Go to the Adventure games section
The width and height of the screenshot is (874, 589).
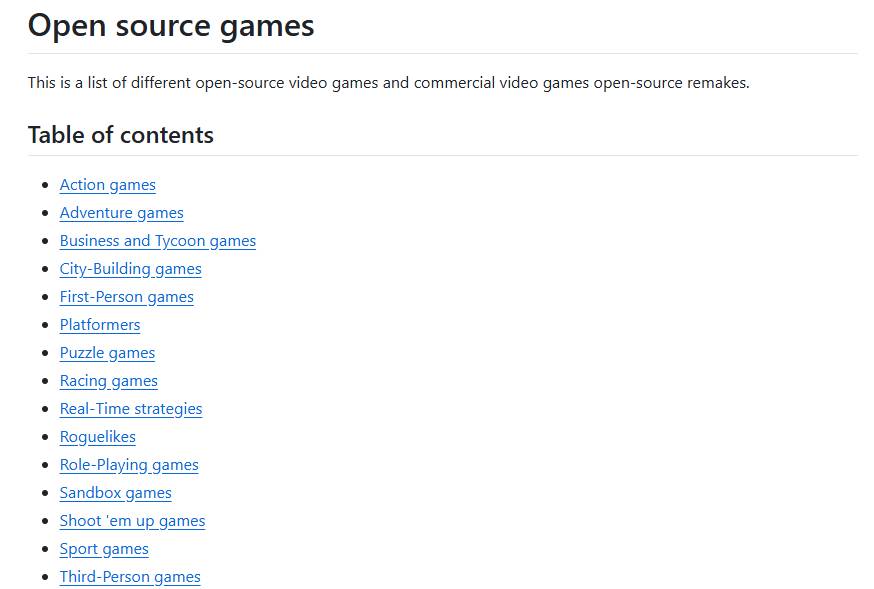tap(121, 213)
